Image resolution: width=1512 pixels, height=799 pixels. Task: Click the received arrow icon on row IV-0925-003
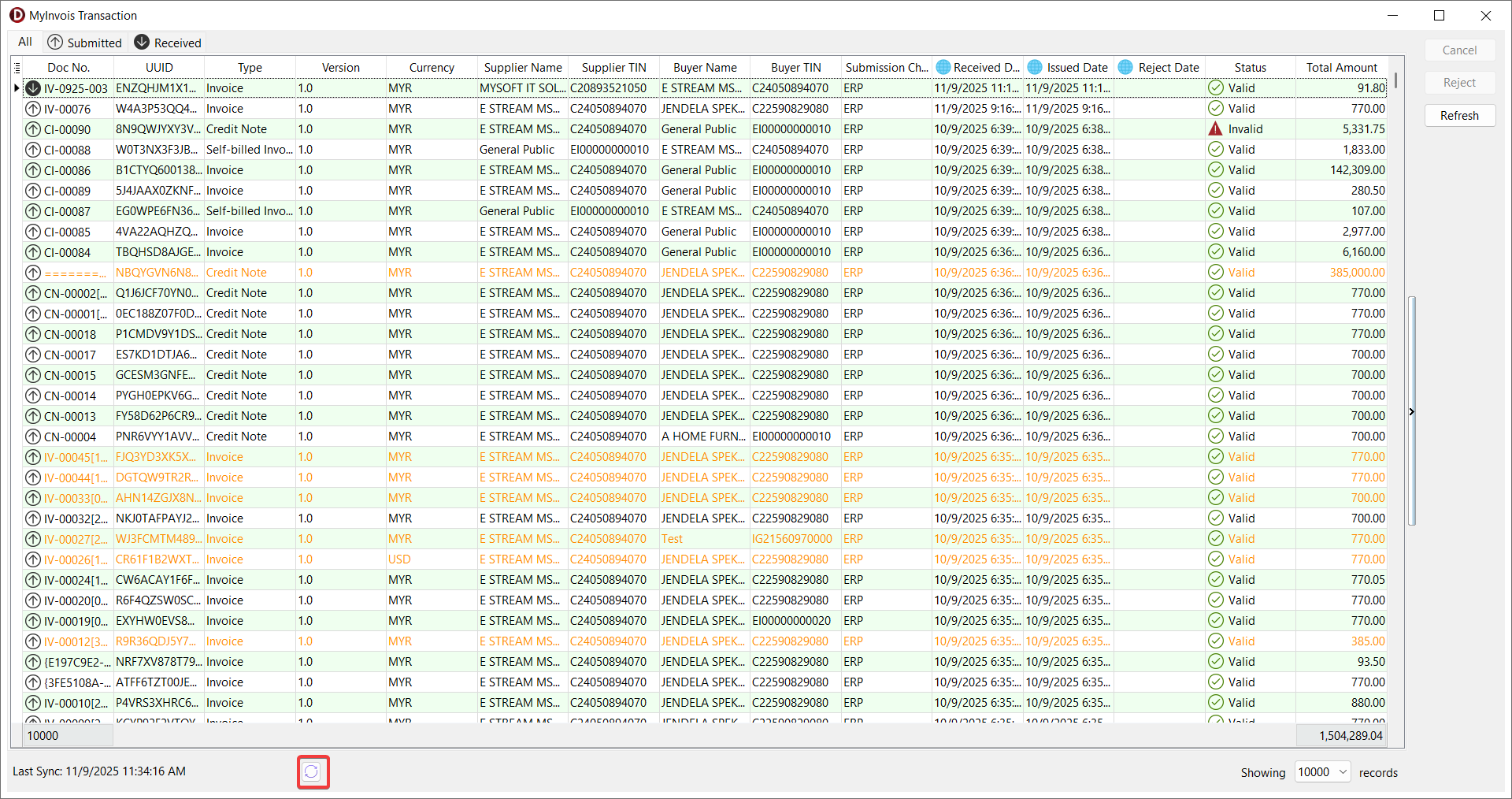click(33, 88)
